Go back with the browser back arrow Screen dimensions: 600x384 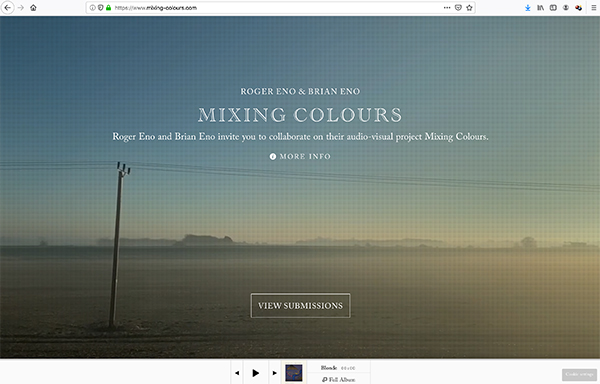[7, 8]
